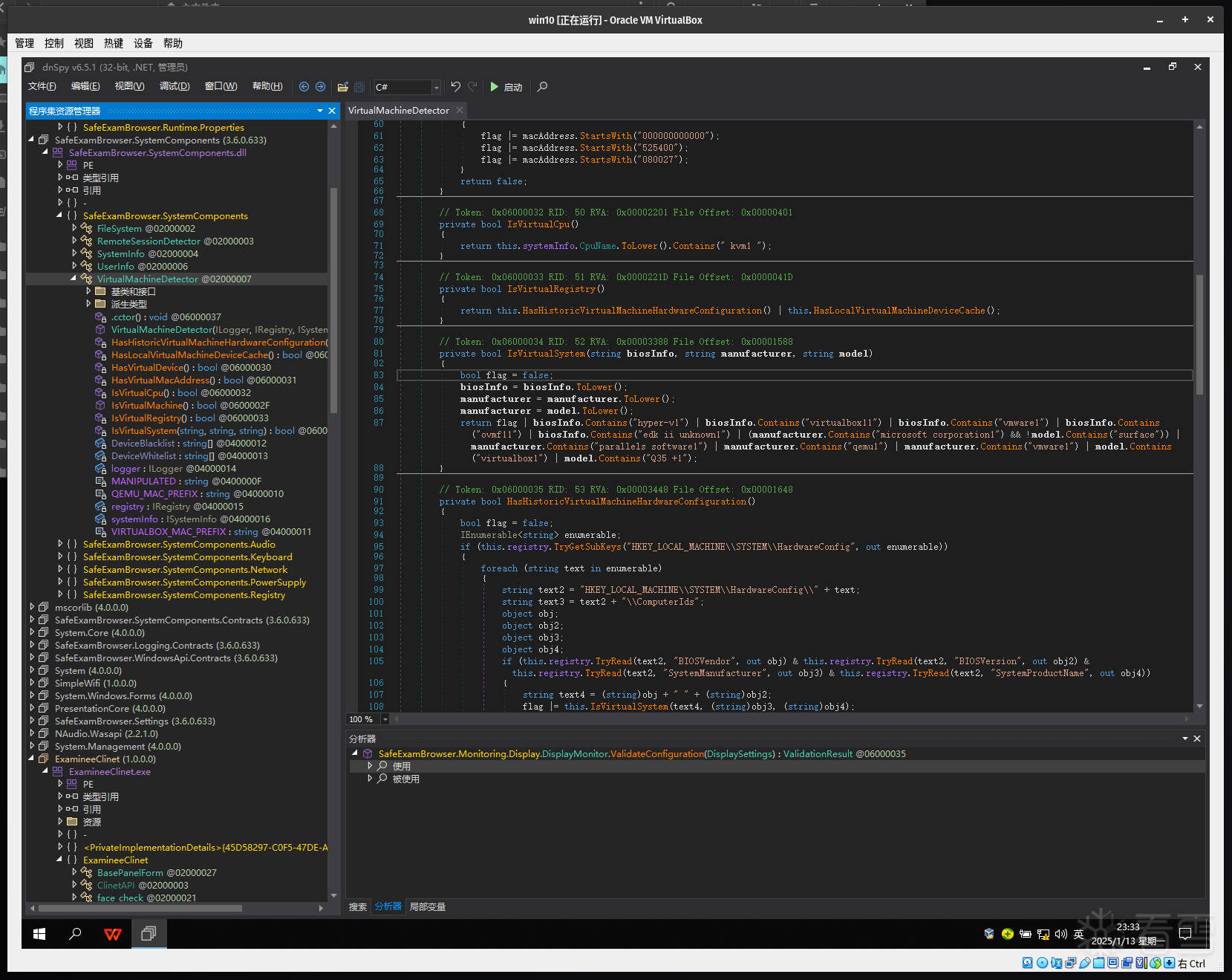1232x980 pixels.
Task: Collapse the VirtualMachineDetector class node
Action: click(74, 279)
